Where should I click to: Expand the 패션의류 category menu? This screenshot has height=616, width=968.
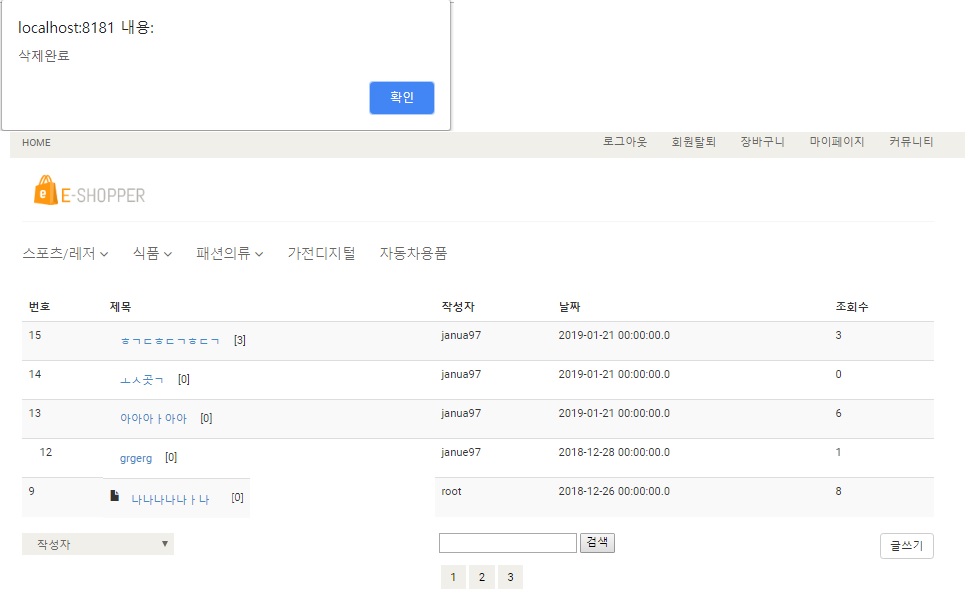point(230,253)
